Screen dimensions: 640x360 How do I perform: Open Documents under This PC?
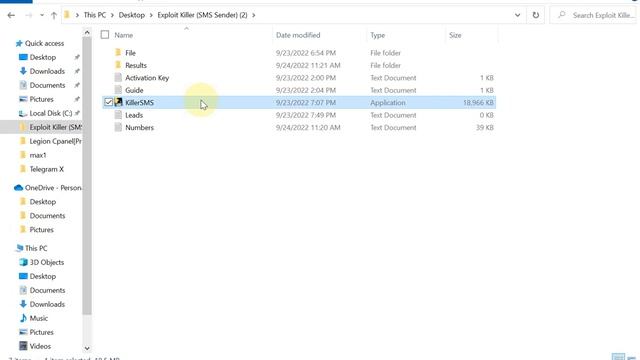(47, 290)
